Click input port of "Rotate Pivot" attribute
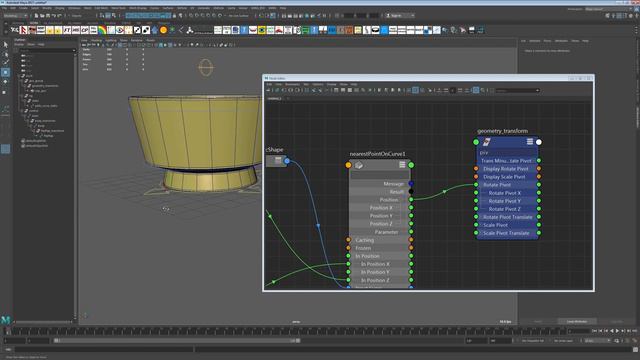This screenshot has height=360, width=640. 476,185
